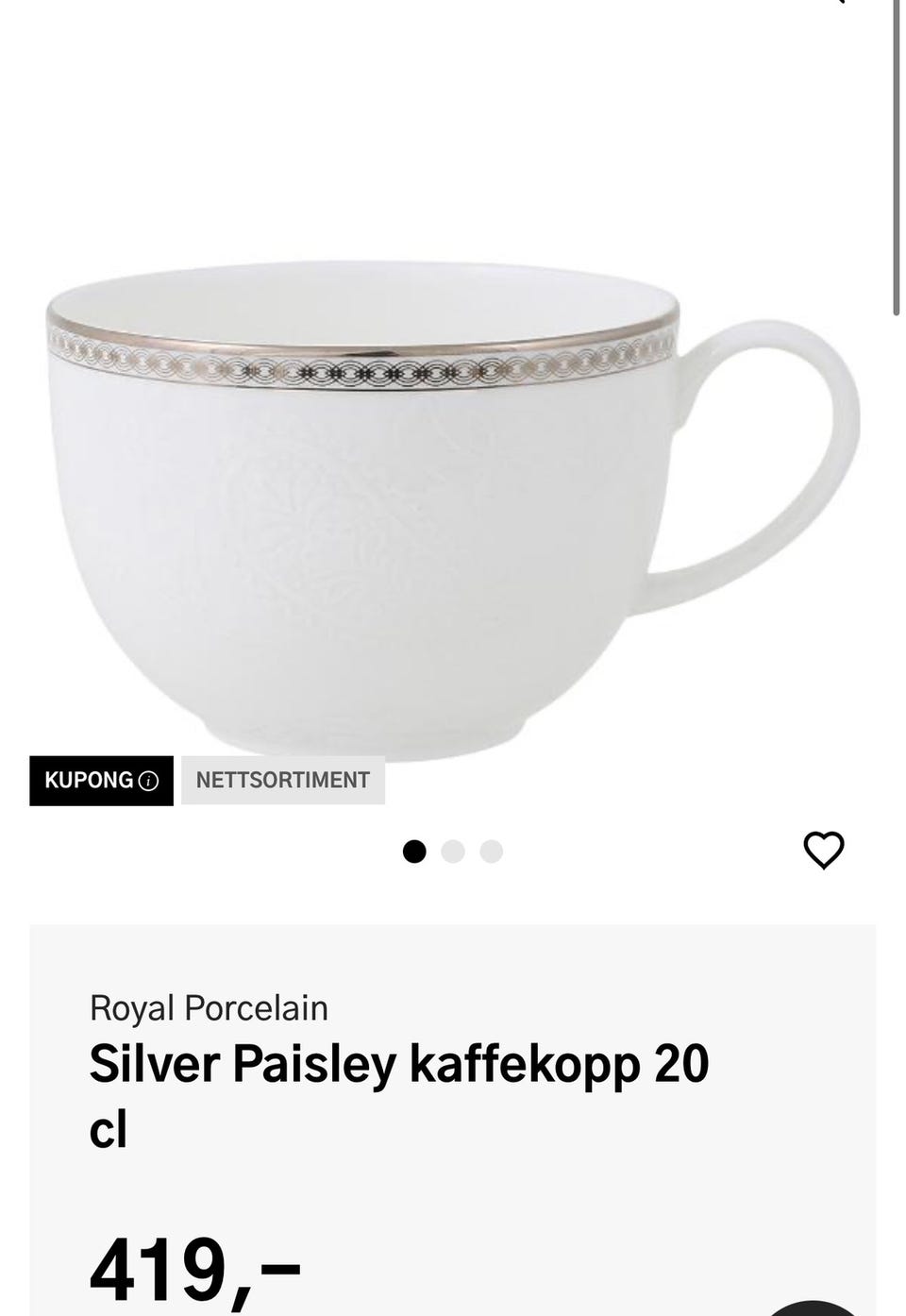Screen dimensions: 906x1316
Task: Open coupon info via the circled i icon
Action: 148,781
